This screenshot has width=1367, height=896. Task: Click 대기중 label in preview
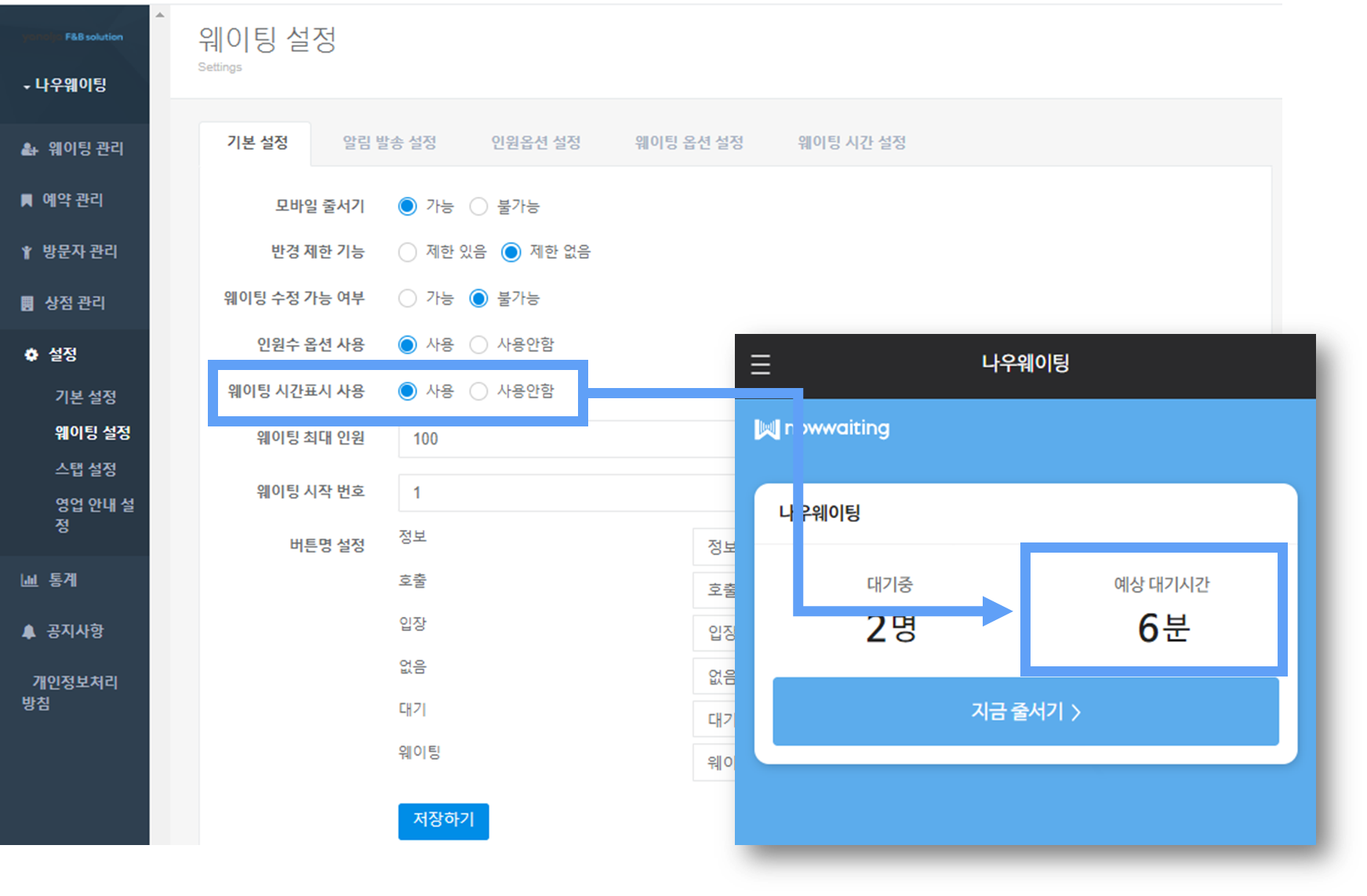[x=889, y=585]
